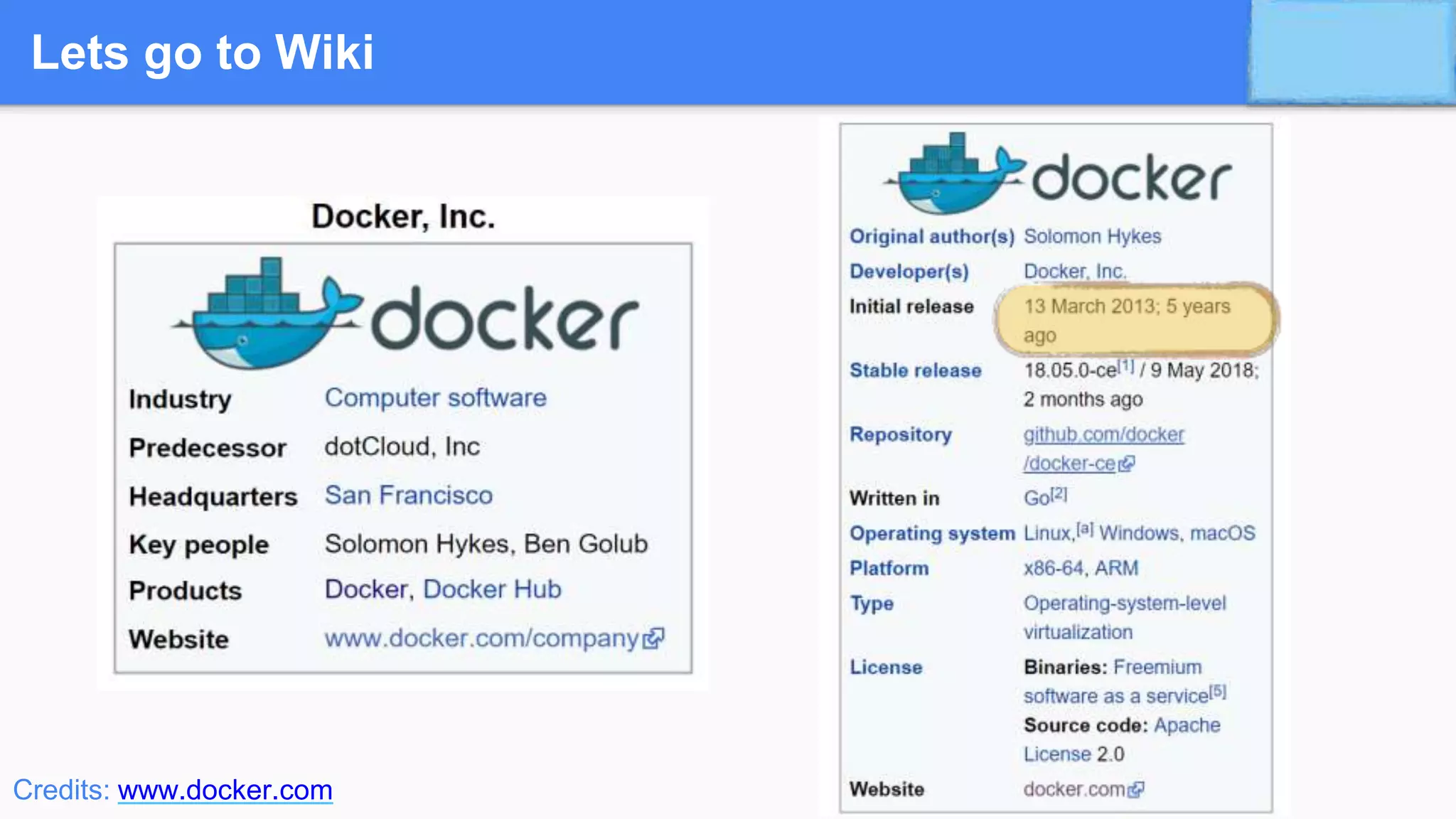The height and width of the screenshot is (819, 1456).
Task: Select the '13 March 2013; 5 years ago' text
Action: pyautogui.click(x=1127, y=321)
